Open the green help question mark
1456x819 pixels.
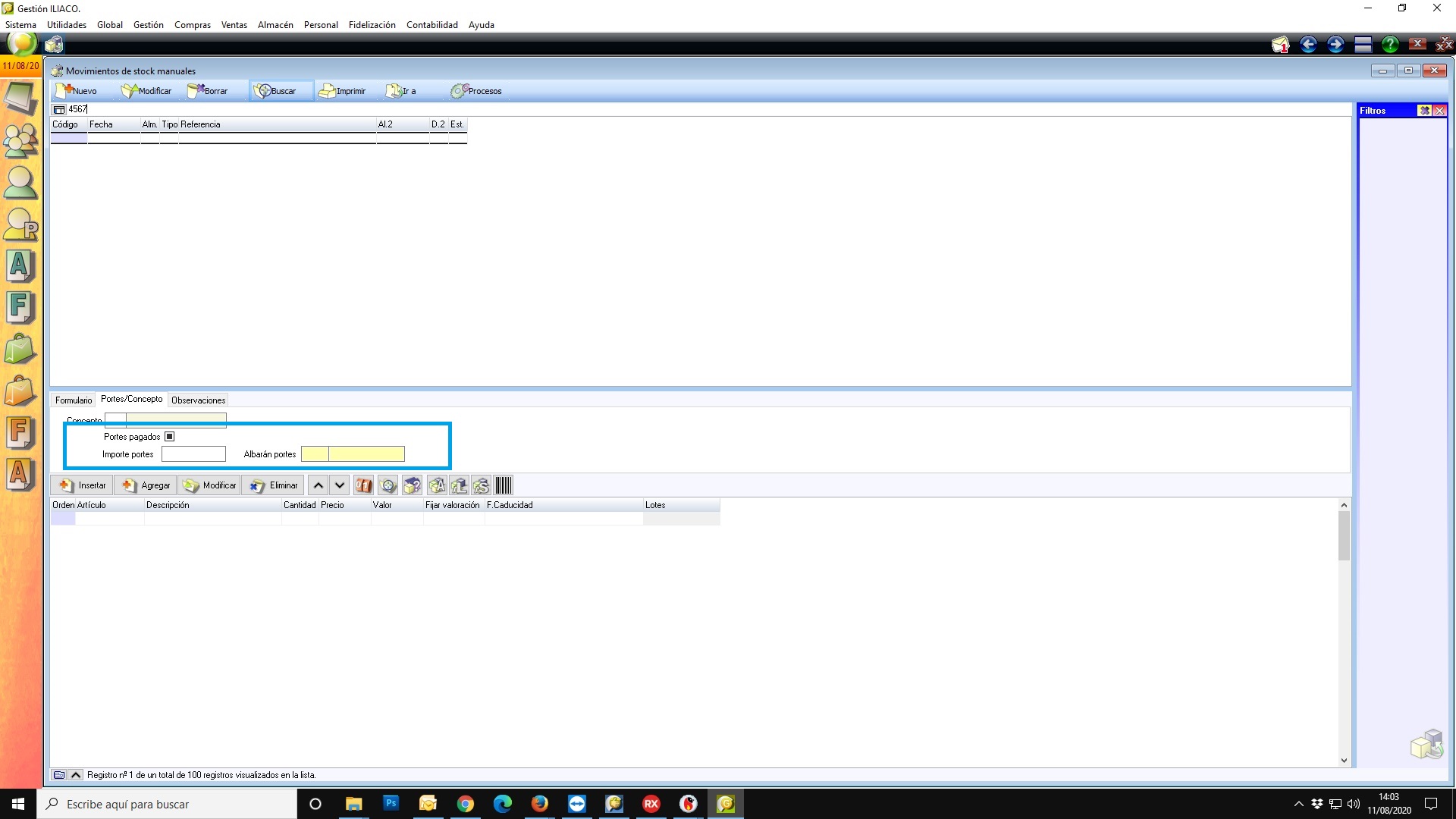pyautogui.click(x=1390, y=45)
